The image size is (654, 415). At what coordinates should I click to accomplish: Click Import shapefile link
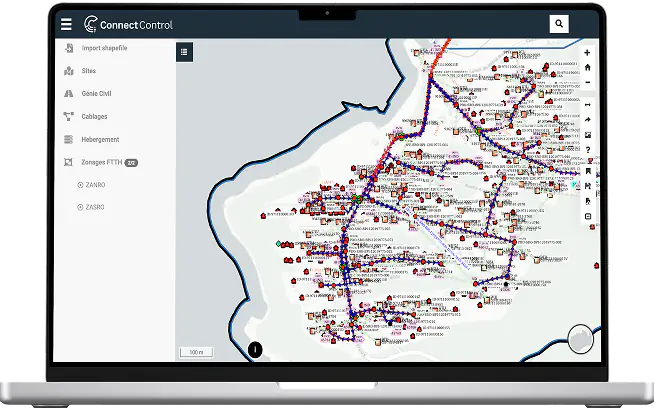tap(103, 48)
